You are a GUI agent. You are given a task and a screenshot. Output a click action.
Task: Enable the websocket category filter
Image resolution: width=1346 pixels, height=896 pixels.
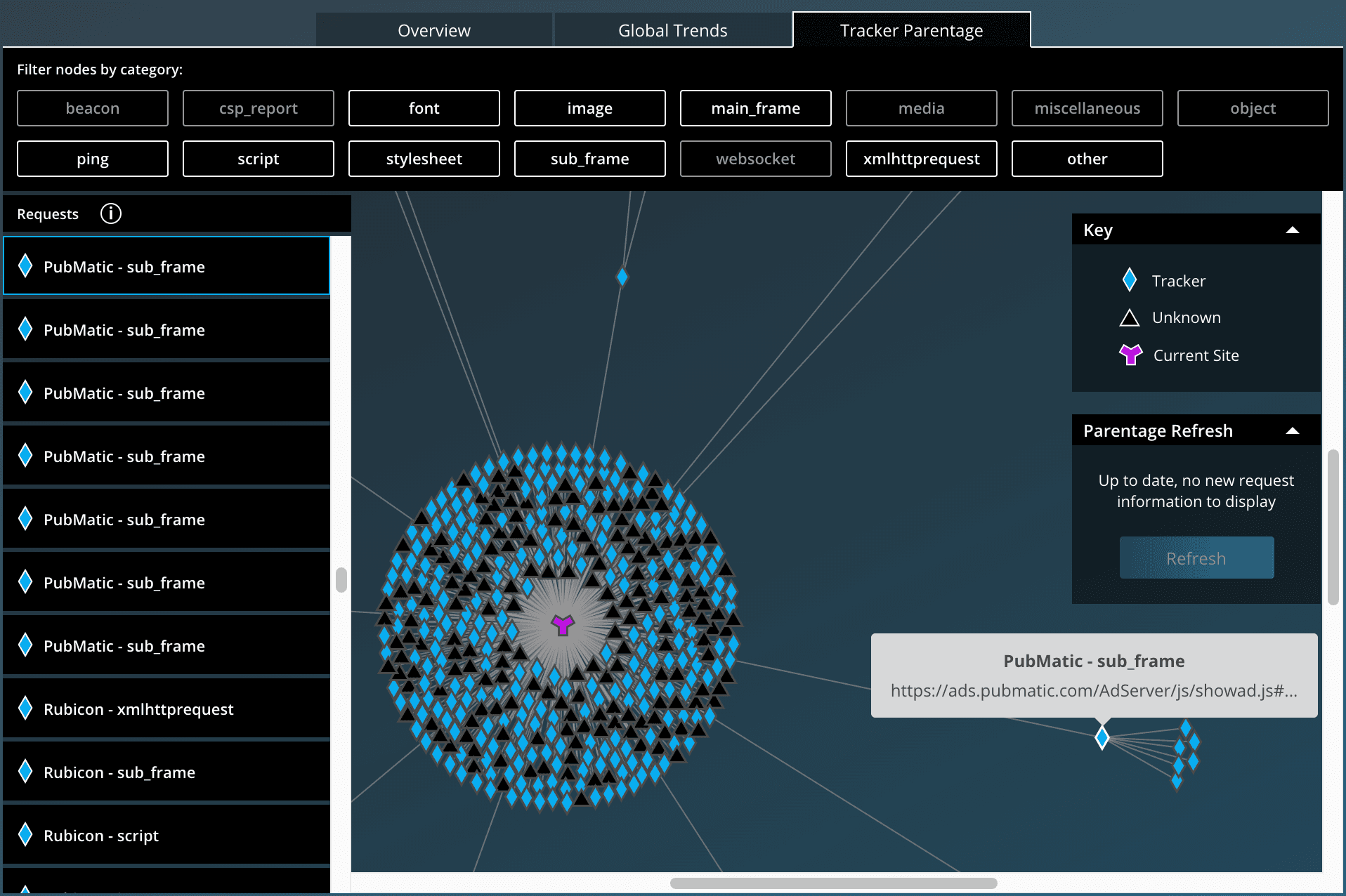click(x=755, y=159)
